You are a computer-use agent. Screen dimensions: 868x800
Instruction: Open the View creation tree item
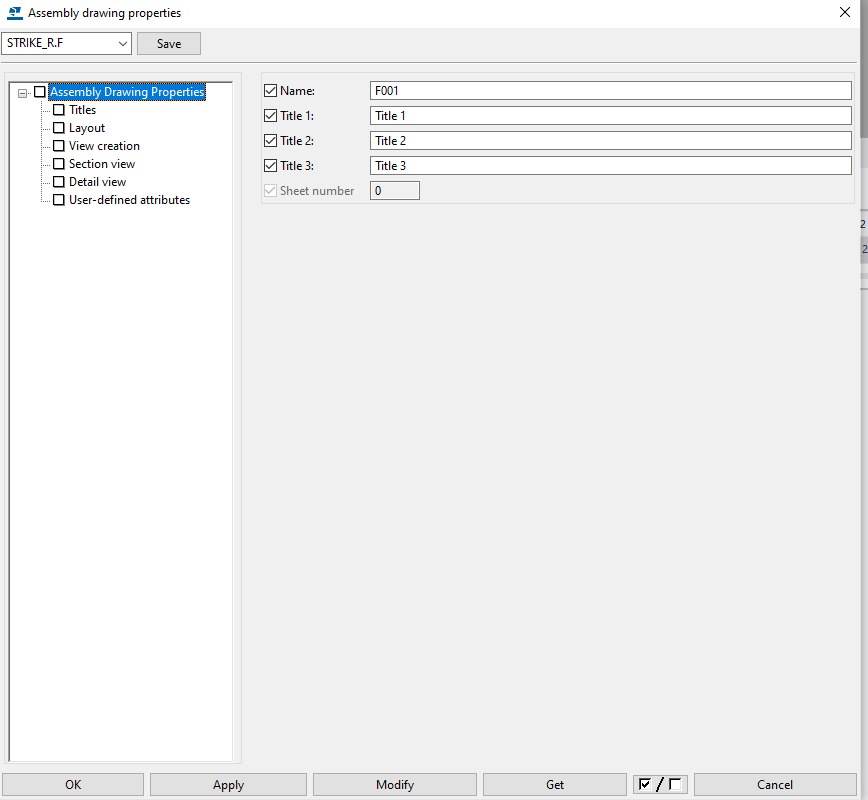(104, 146)
